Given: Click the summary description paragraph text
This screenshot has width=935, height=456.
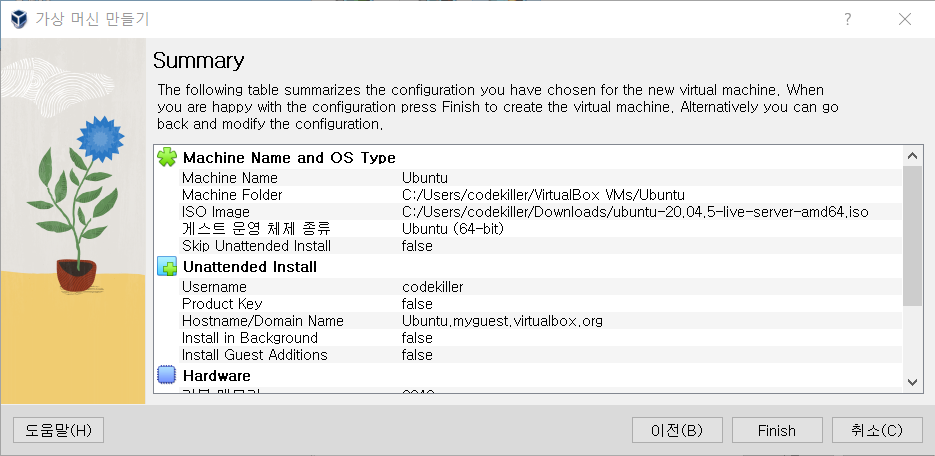Looking at the screenshot, I should pos(498,107).
